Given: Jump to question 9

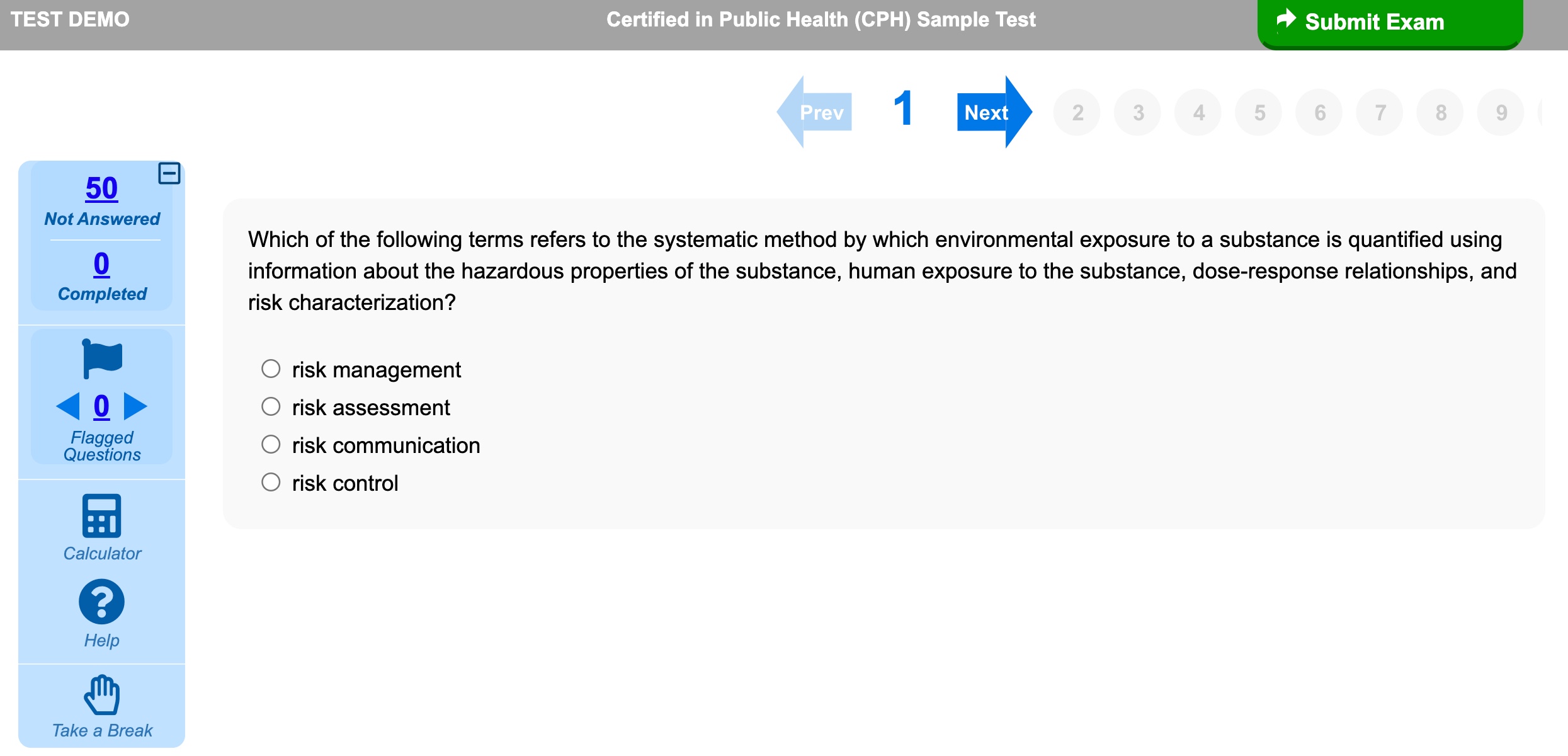Looking at the screenshot, I should tap(1501, 112).
